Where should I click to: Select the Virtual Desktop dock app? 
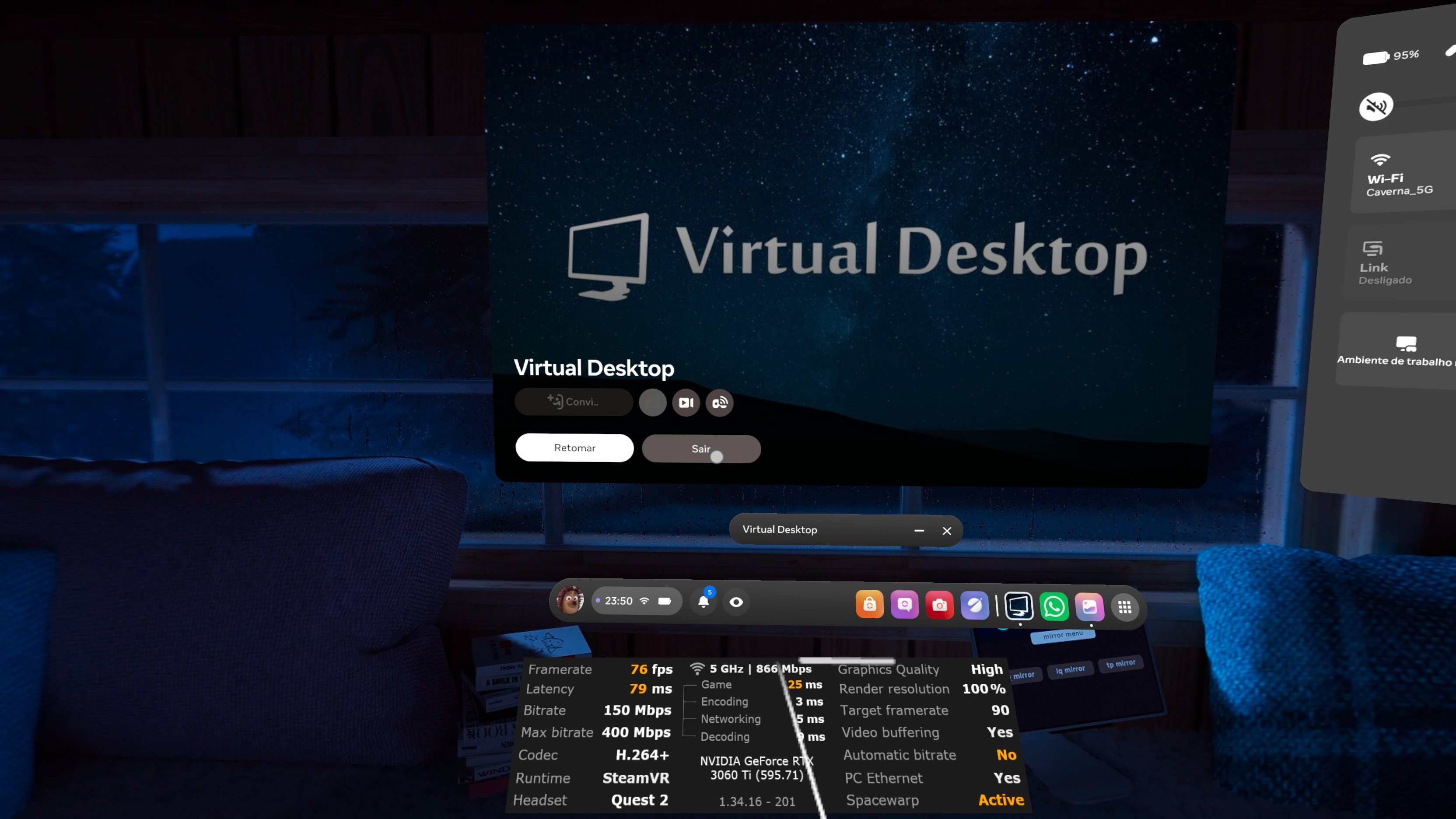1018,606
